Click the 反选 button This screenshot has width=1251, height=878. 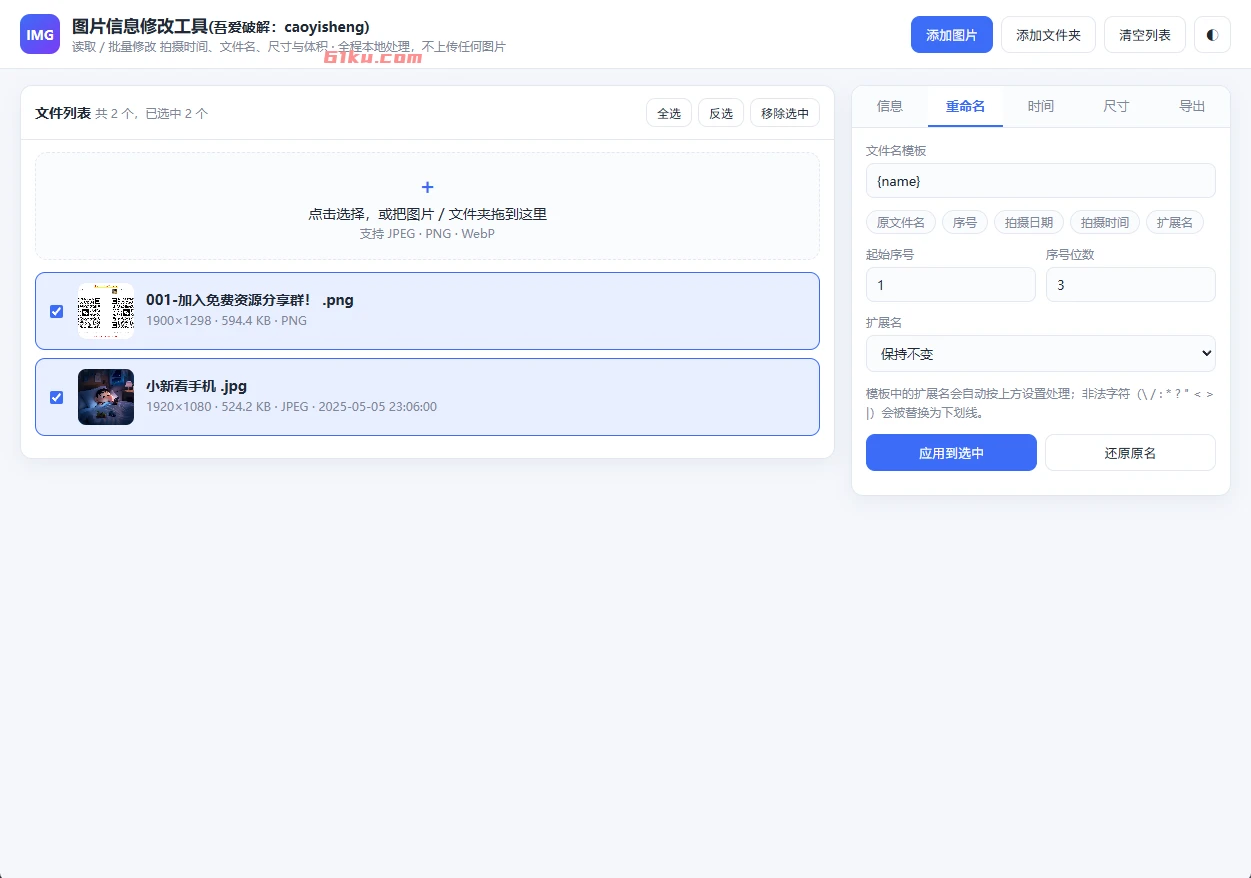coord(721,113)
